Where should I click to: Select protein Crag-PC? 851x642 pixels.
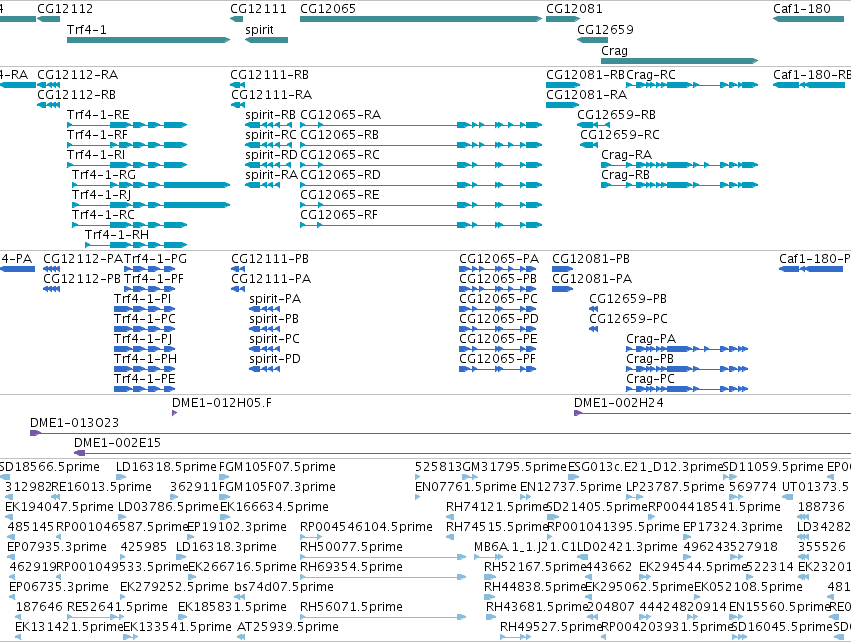tap(687, 389)
